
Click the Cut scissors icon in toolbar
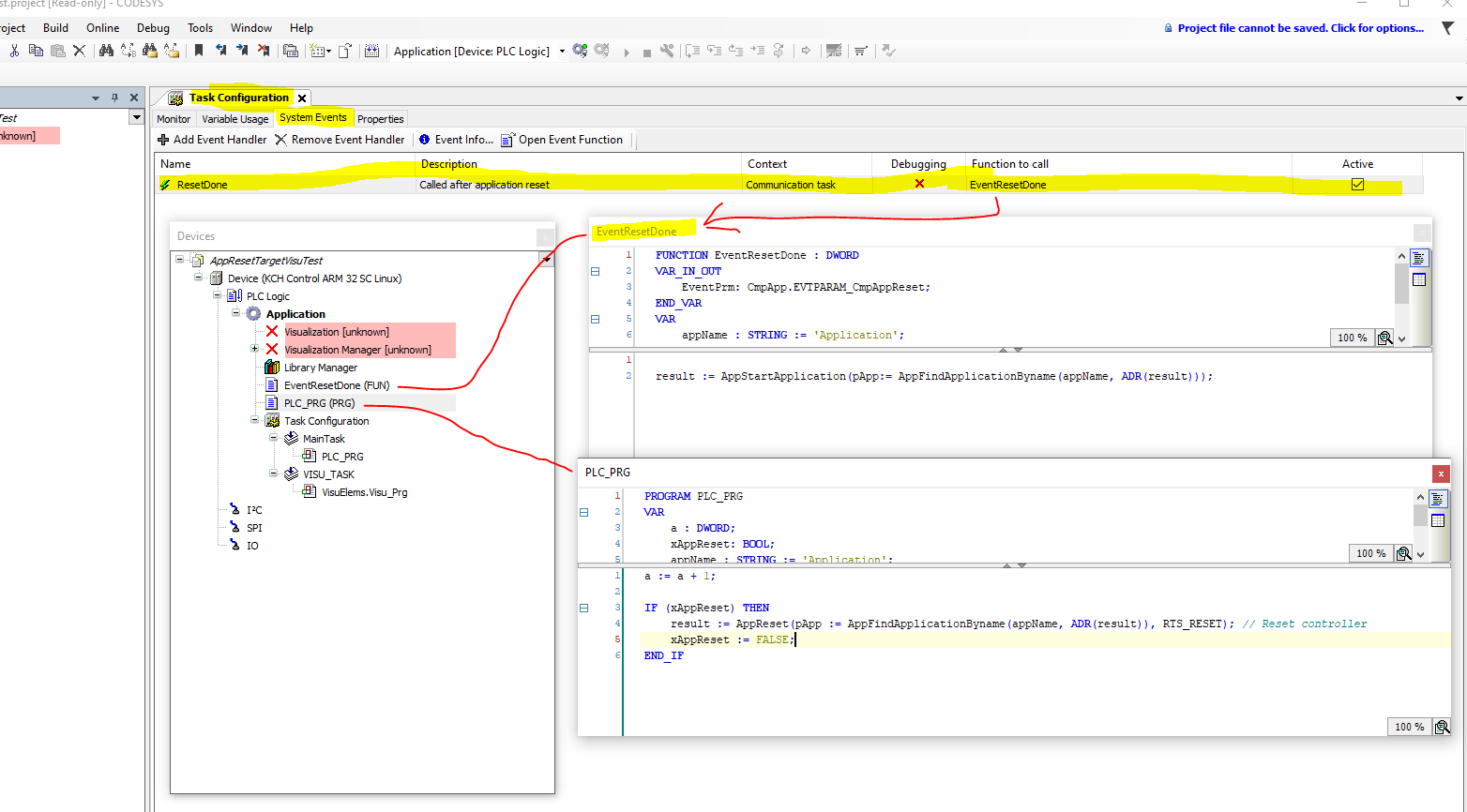[x=14, y=51]
